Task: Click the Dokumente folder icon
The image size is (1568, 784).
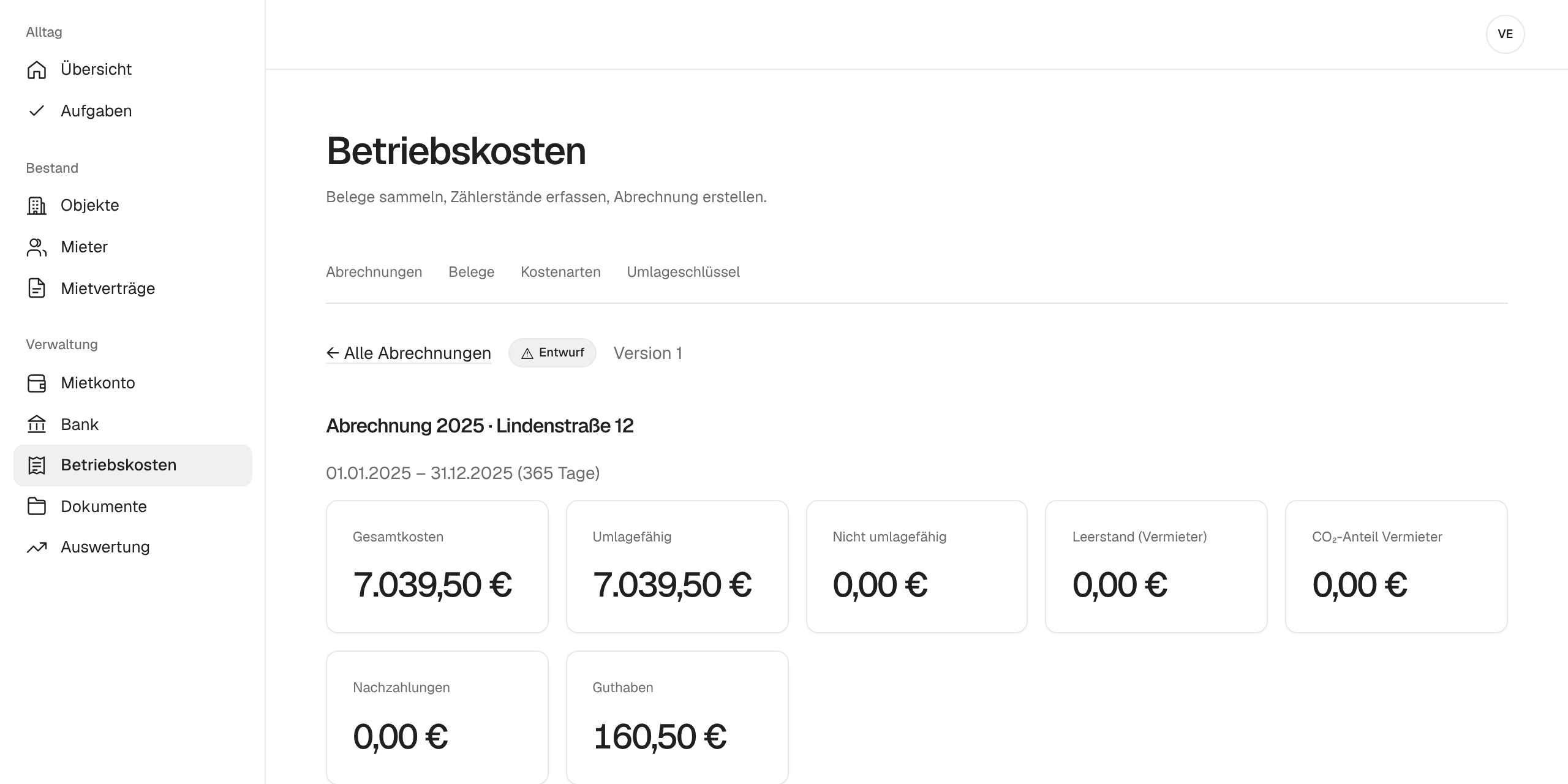Action: click(x=37, y=507)
